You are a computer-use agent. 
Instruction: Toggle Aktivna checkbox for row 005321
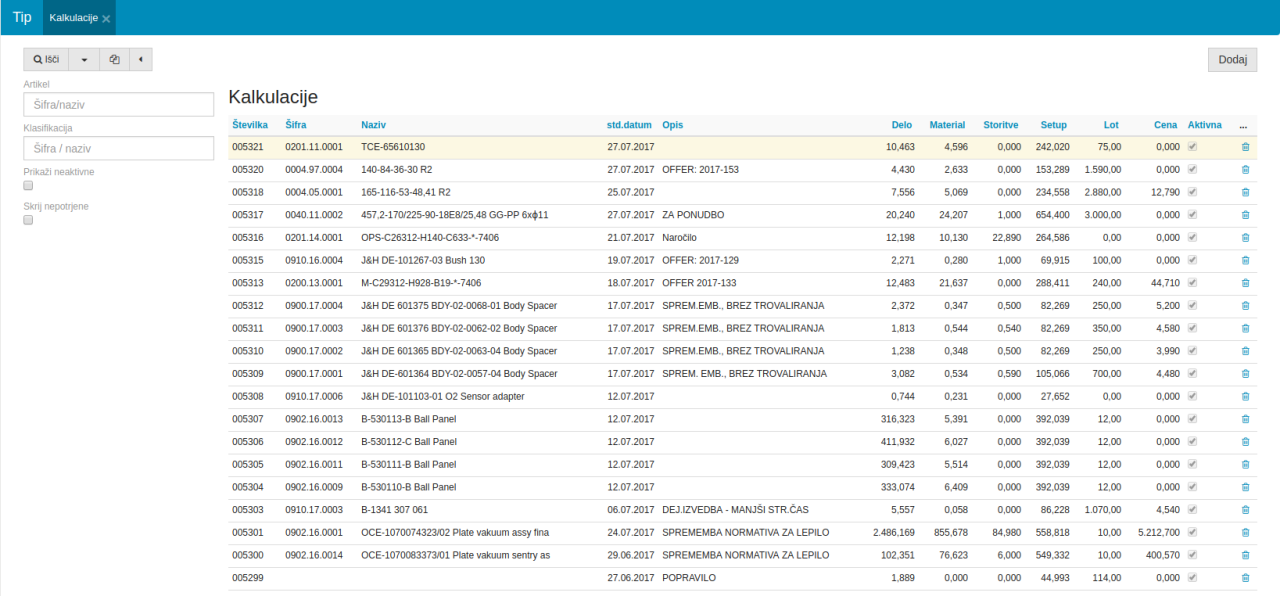(x=1192, y=147)
